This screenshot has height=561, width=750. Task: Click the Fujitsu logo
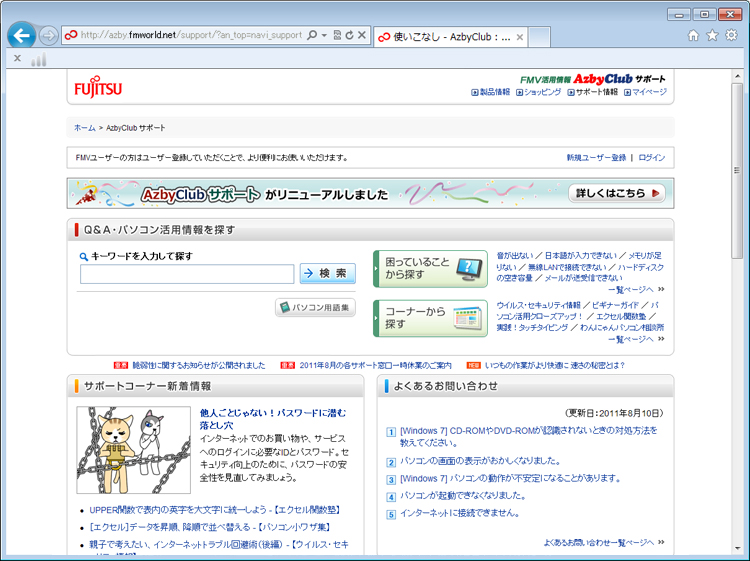tap(98, 87)
